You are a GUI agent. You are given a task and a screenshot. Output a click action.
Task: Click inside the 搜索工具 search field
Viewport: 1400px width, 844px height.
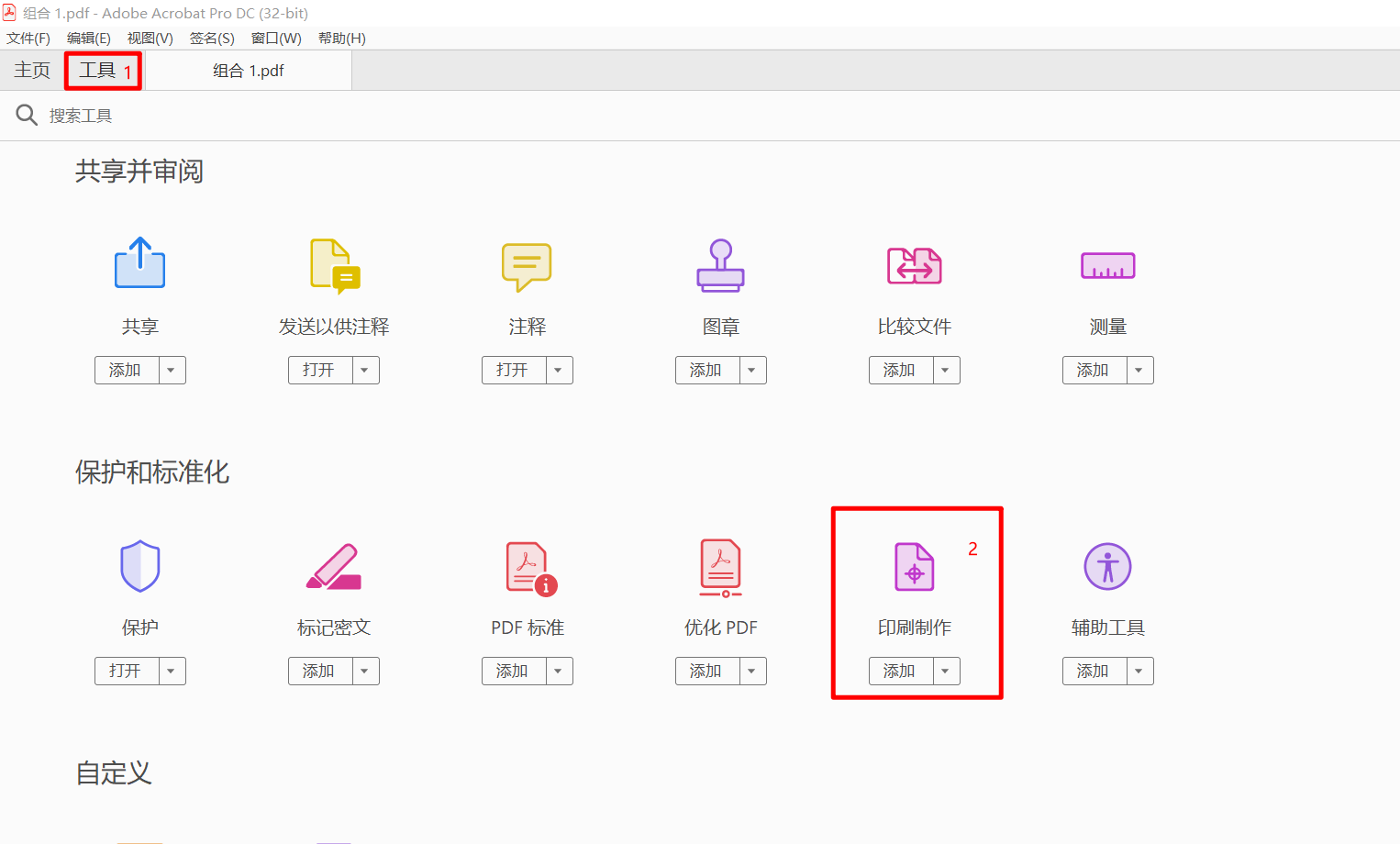coord(183,115)
